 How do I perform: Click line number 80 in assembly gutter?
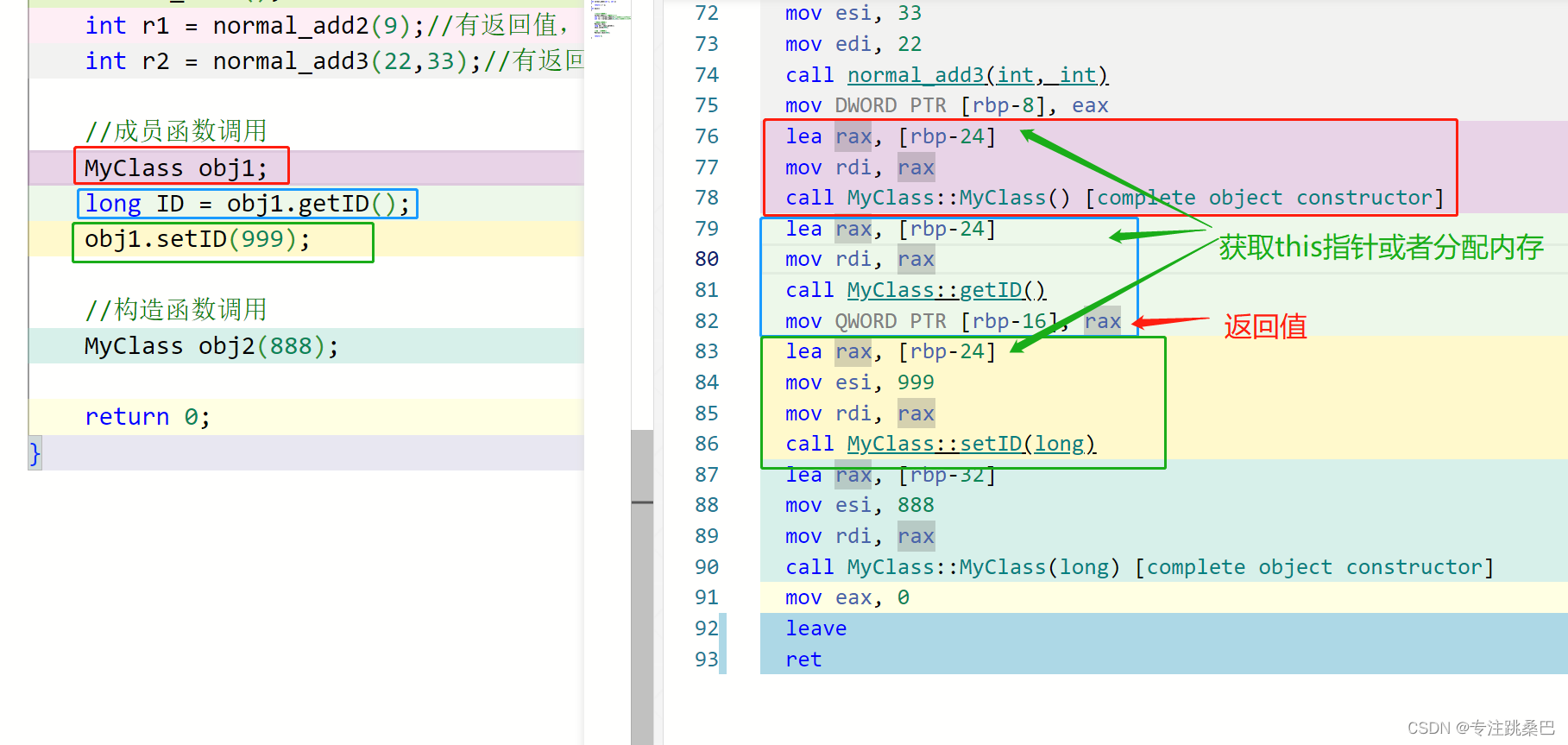(707, 259)
